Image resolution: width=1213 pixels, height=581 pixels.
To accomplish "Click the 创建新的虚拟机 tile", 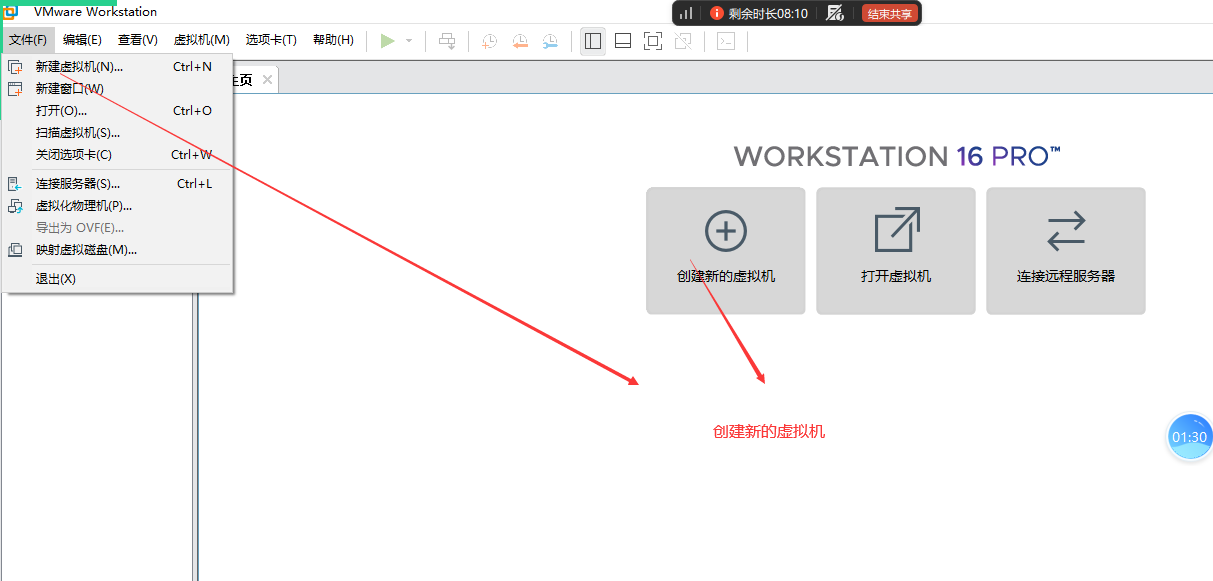I will click(726, 251).
